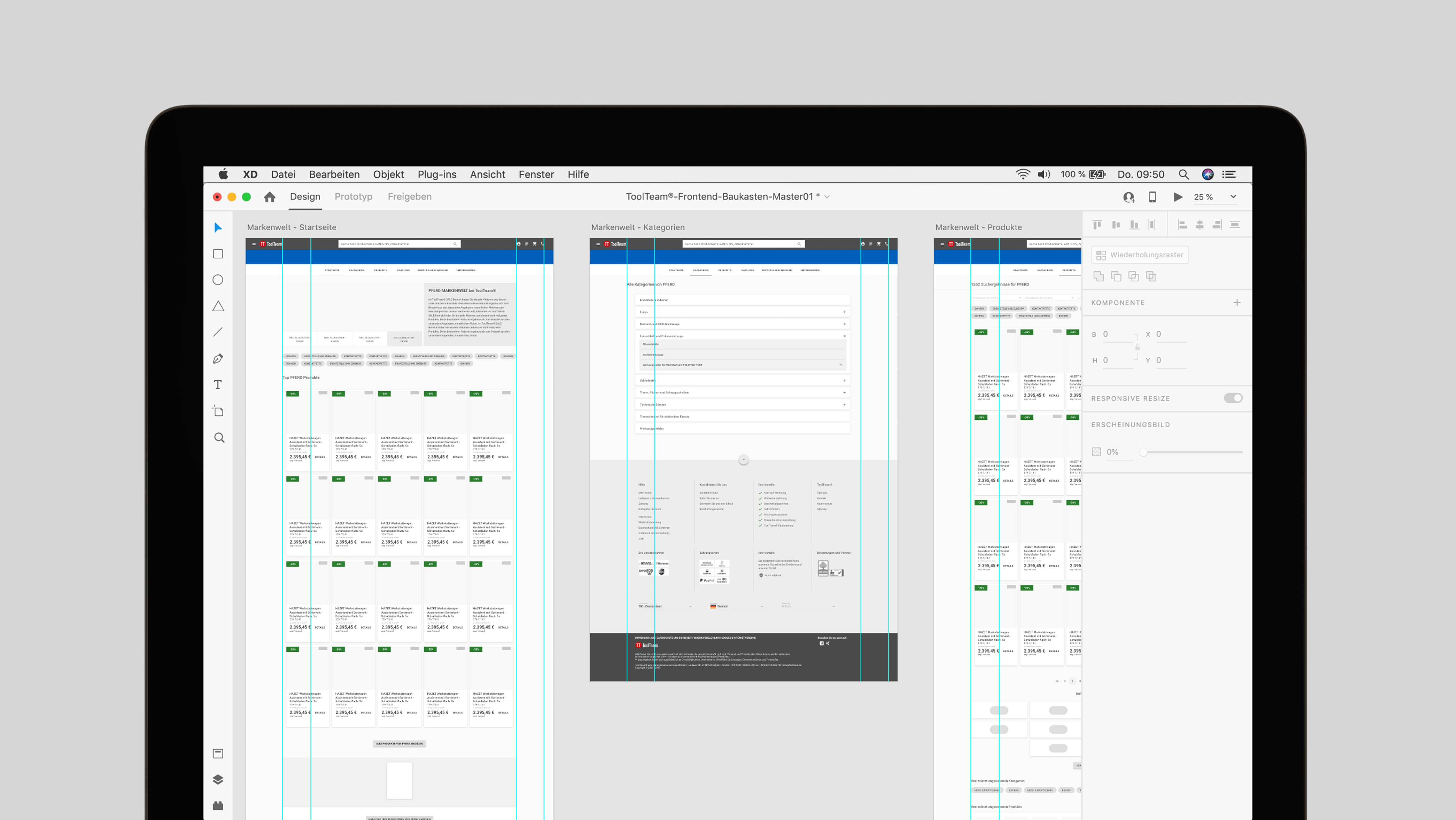Align selection to bottom edge
This screenshot has width=1456, height=820.
pos(1134,225)
